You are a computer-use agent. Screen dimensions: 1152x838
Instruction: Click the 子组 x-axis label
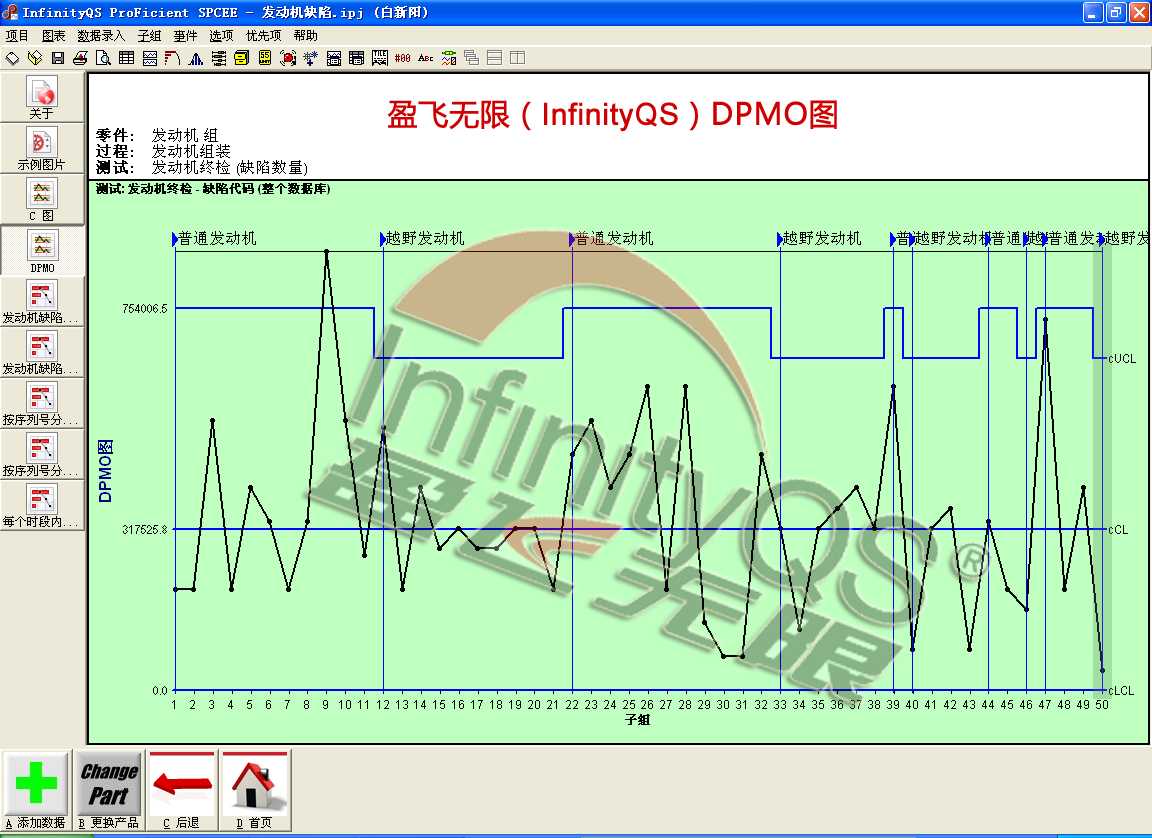click(638, 720)
